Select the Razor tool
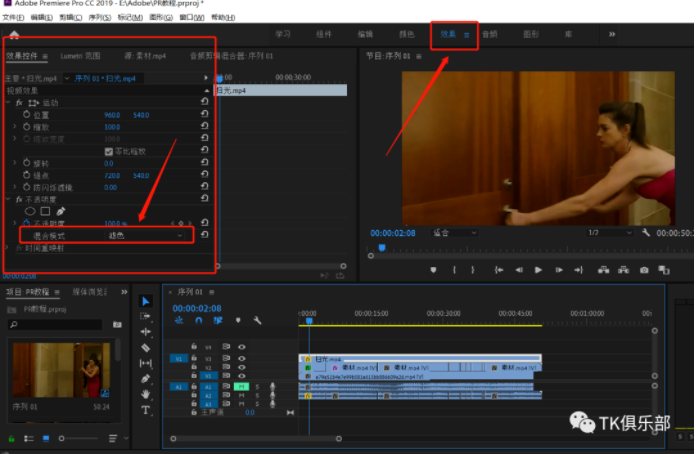 [146, 347]
